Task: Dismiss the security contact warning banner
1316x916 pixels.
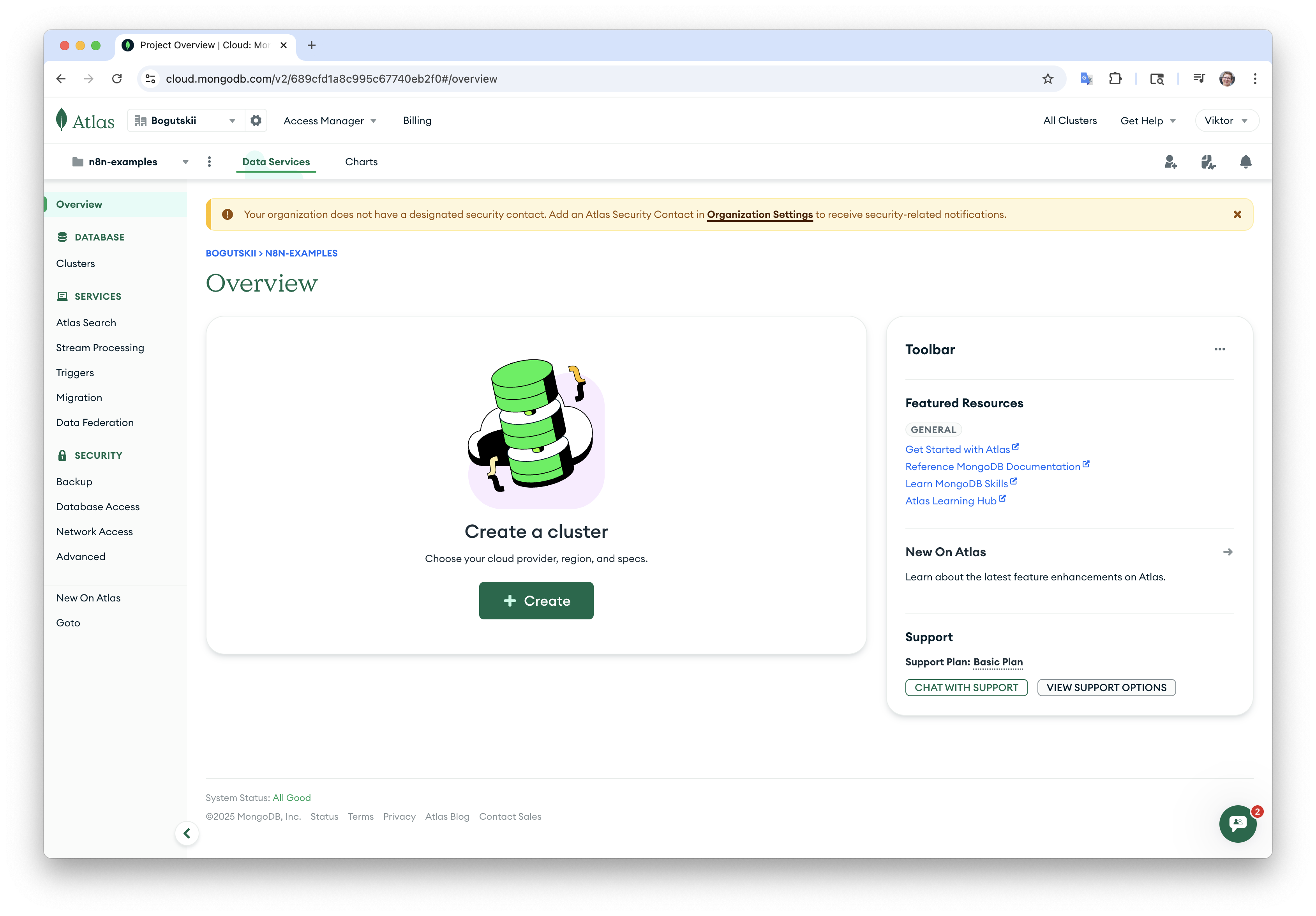Action: pyautogui.click(x=1237, y=214)
